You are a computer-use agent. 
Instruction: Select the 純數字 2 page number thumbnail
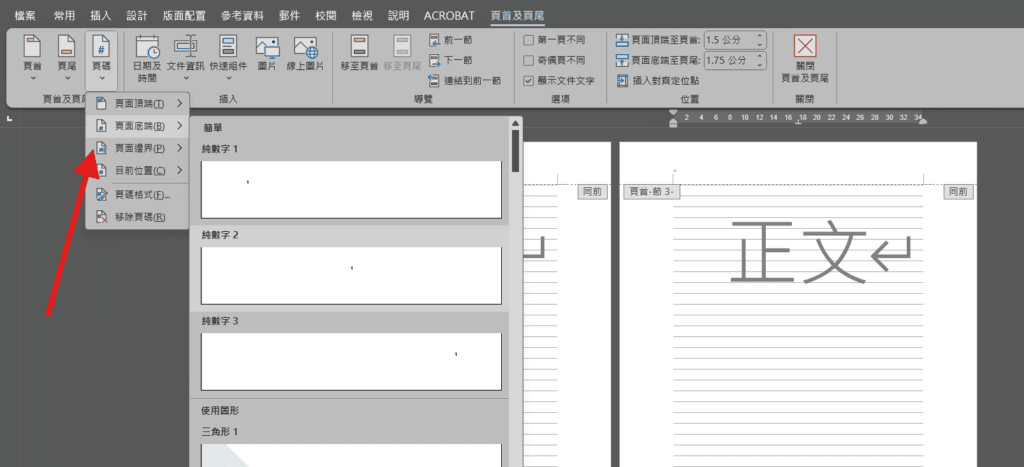coord(351,275)
